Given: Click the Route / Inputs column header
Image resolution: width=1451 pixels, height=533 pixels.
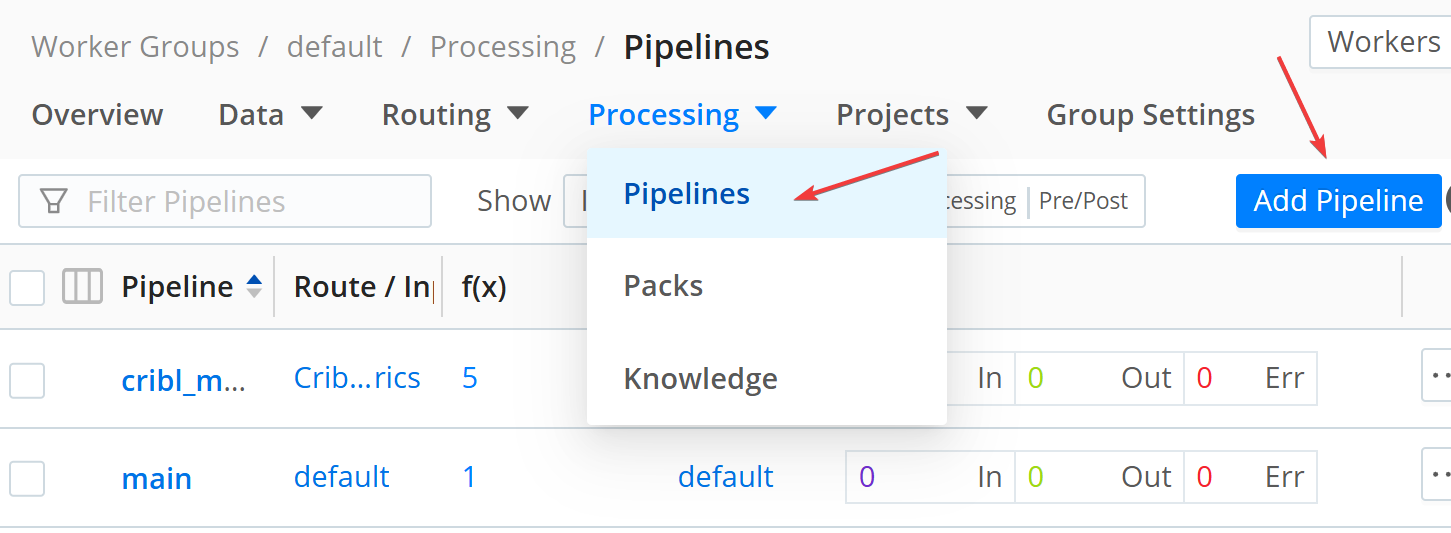Looking at the screenshot, I should tap(363, 288).
